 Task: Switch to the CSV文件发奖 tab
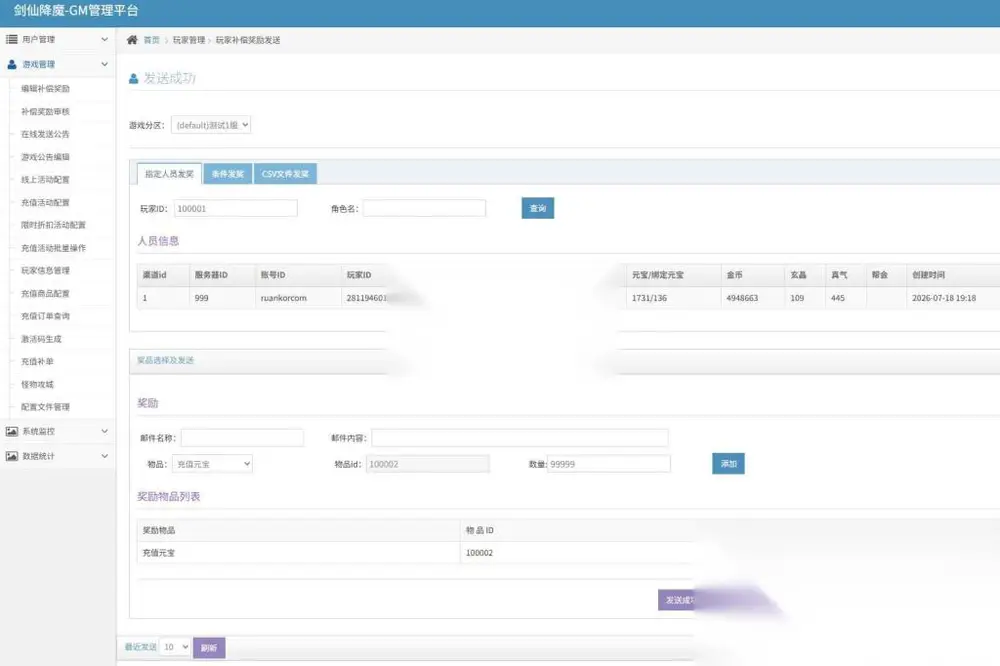click(x=285, y=174)
